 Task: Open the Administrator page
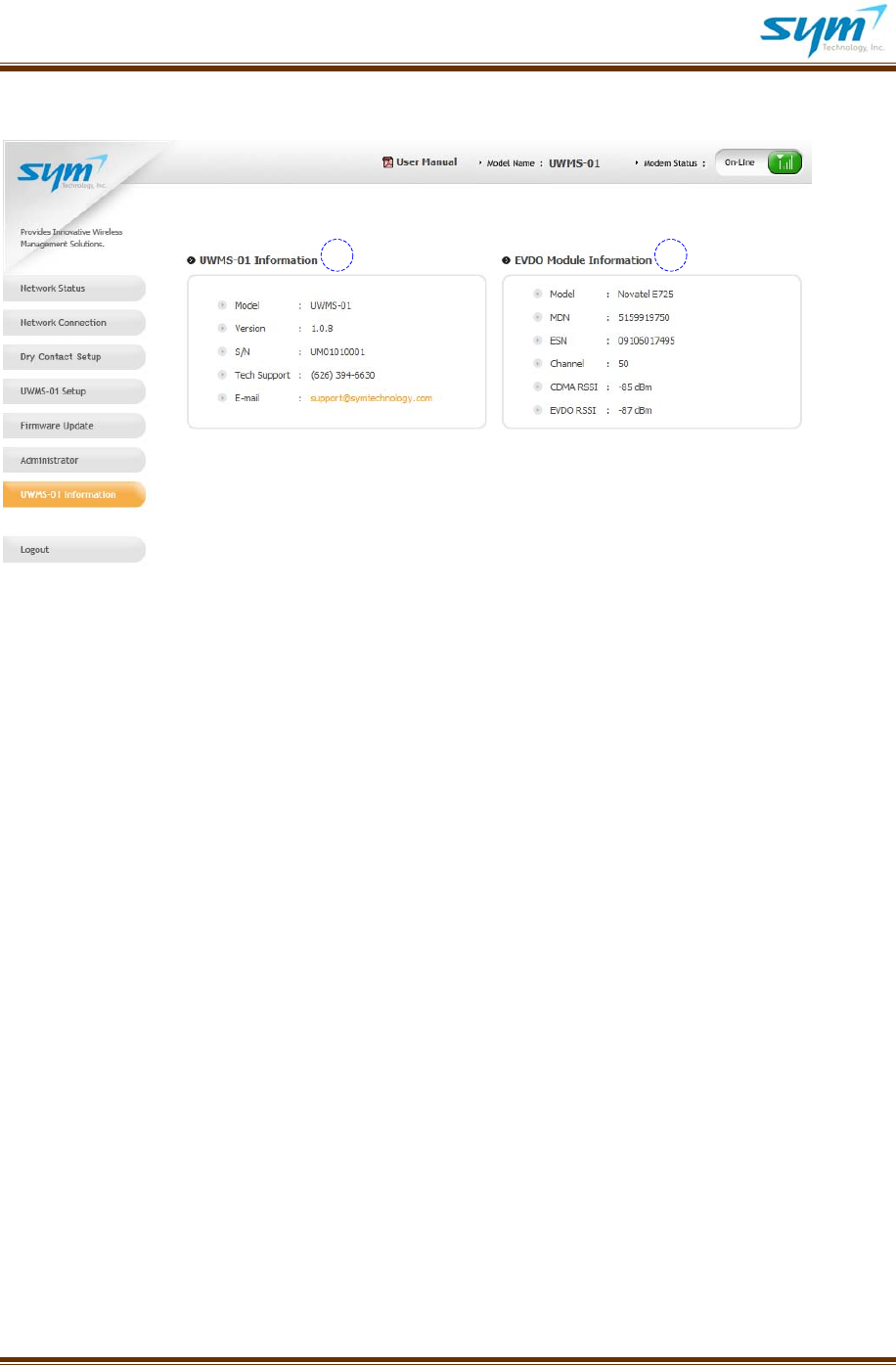pos(73,460)
